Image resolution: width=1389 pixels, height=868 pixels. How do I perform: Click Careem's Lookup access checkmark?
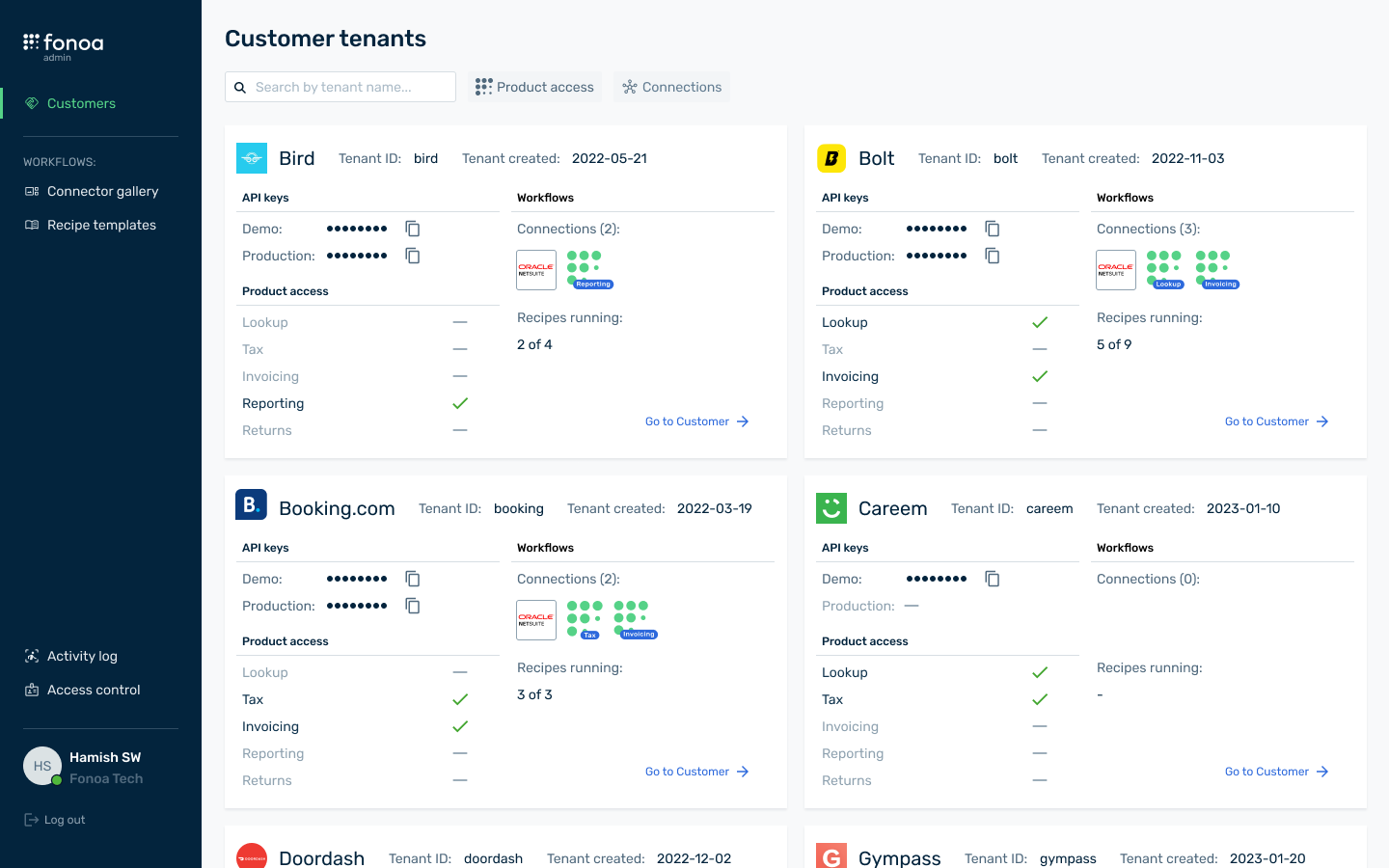1040,672
